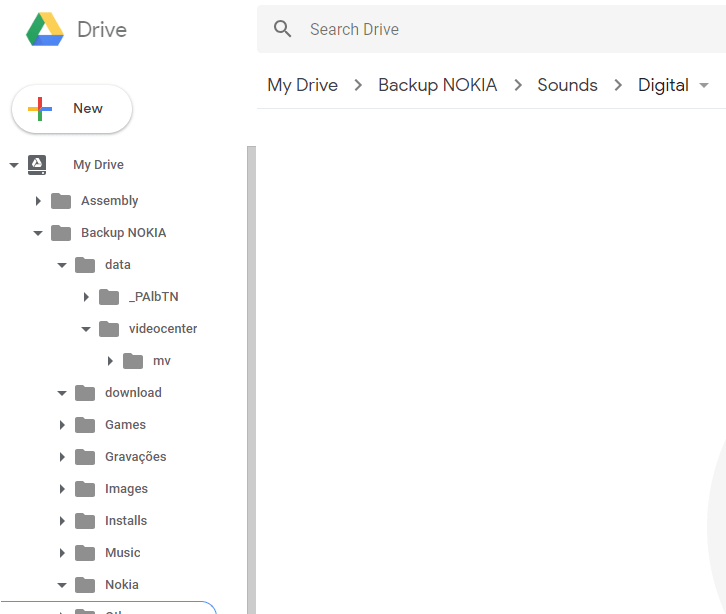726x614 pixels.
Task: Click the _PAlbTN folder icon
Action: [x=109, y=297]
